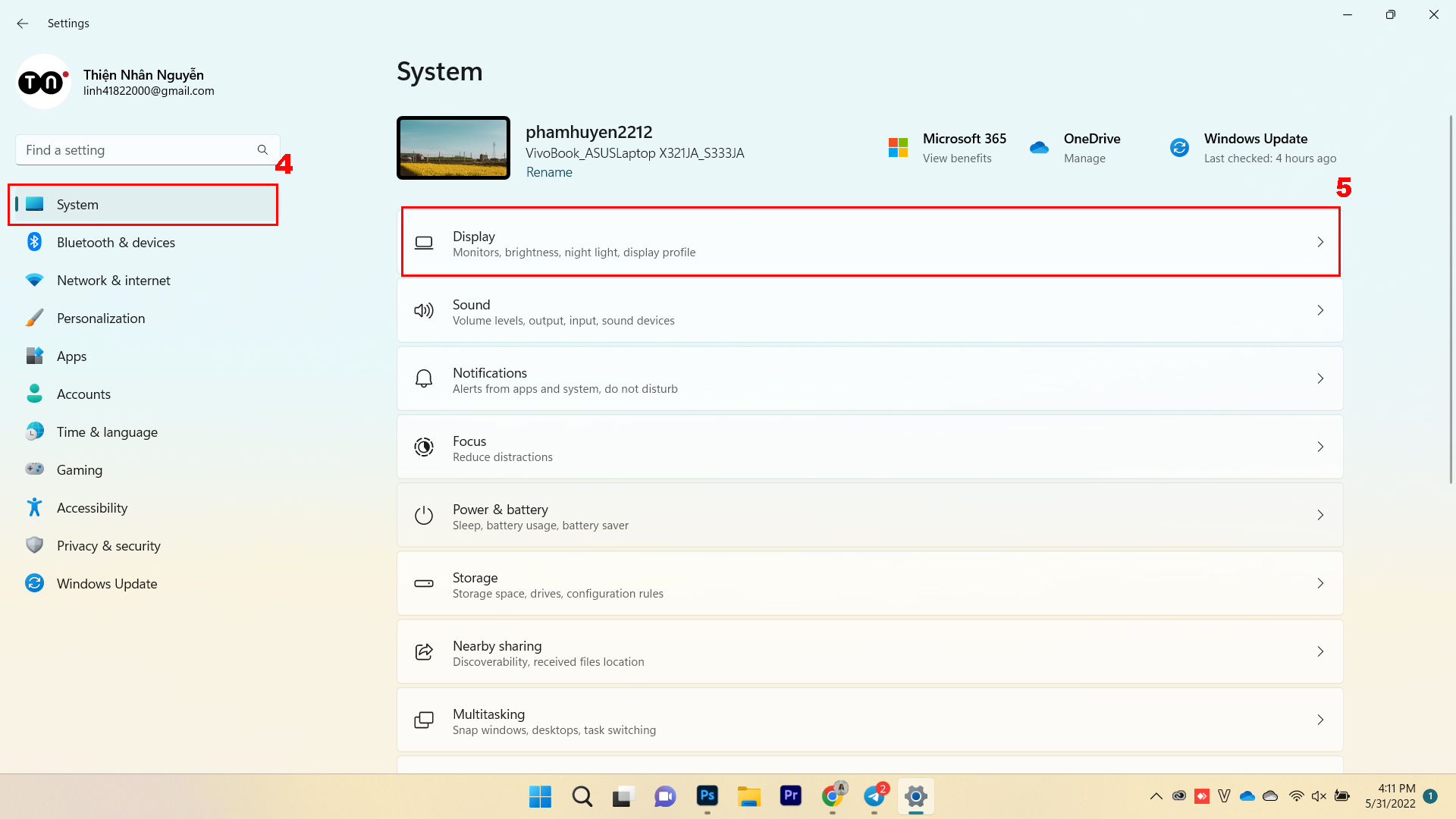
Task: Click the Network & internet wifi icon
Action: point(34,280)
